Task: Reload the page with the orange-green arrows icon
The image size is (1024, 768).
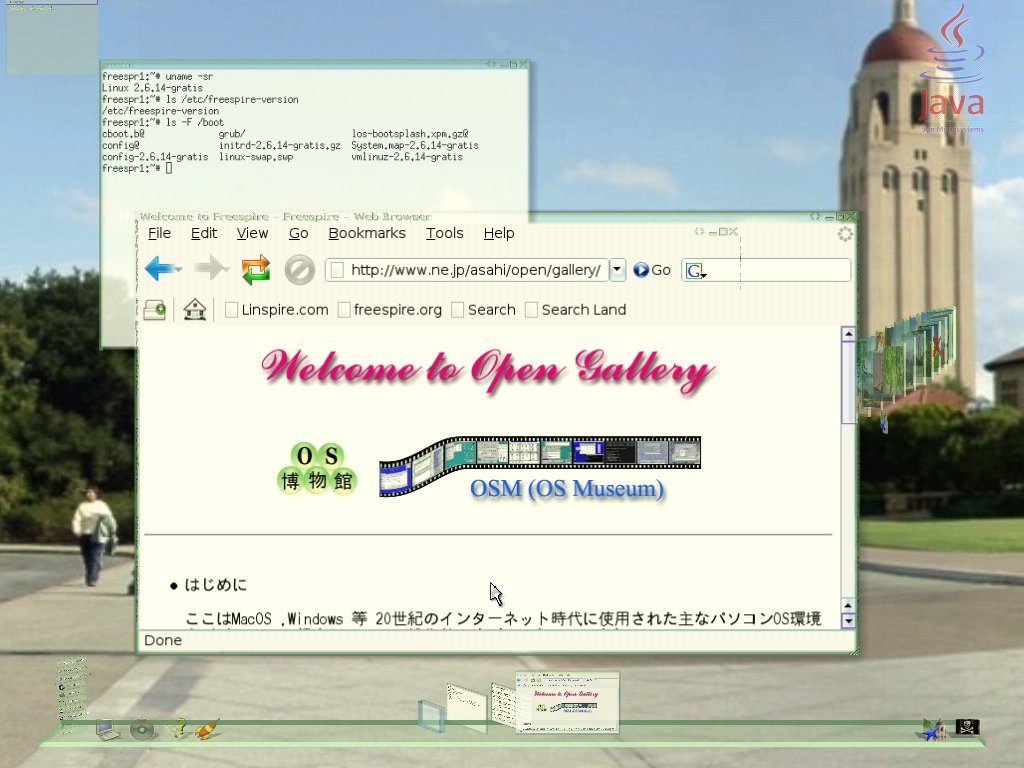Action: tap(255, 269)
